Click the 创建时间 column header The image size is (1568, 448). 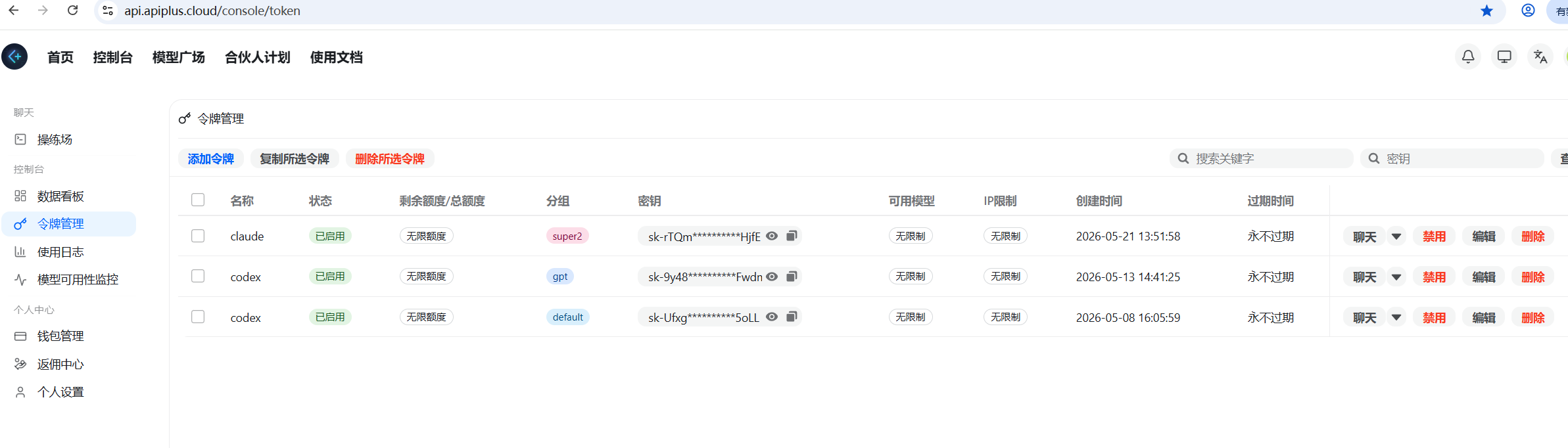click(1099, 201)
